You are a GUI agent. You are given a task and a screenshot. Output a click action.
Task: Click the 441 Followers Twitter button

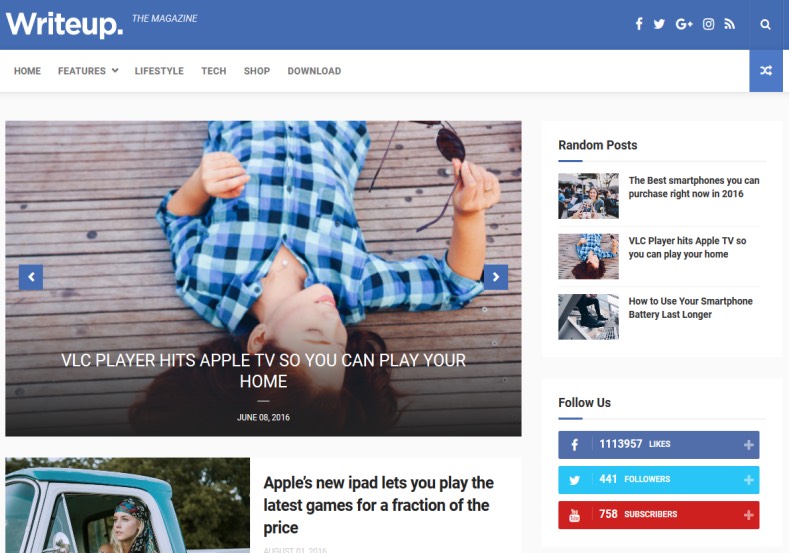(659, 480)
